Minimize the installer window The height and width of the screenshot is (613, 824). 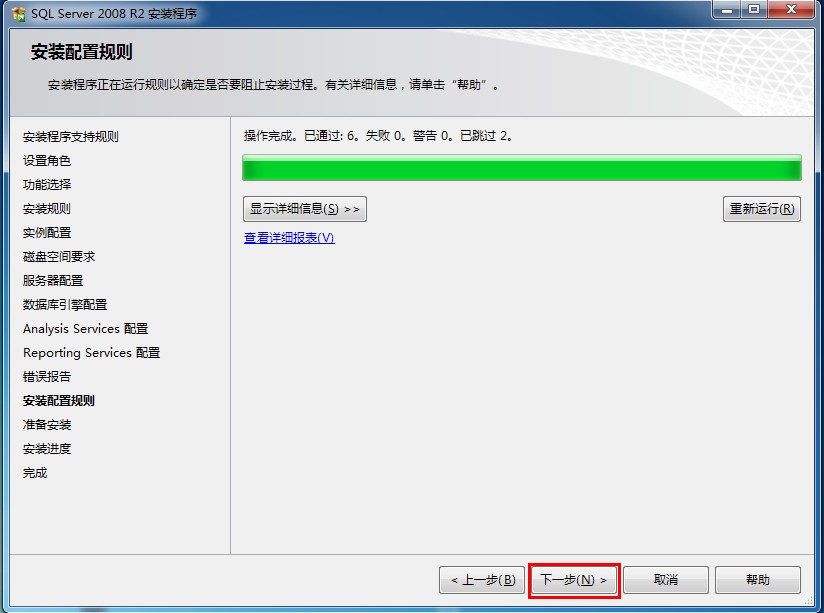[x=727, y=10]
